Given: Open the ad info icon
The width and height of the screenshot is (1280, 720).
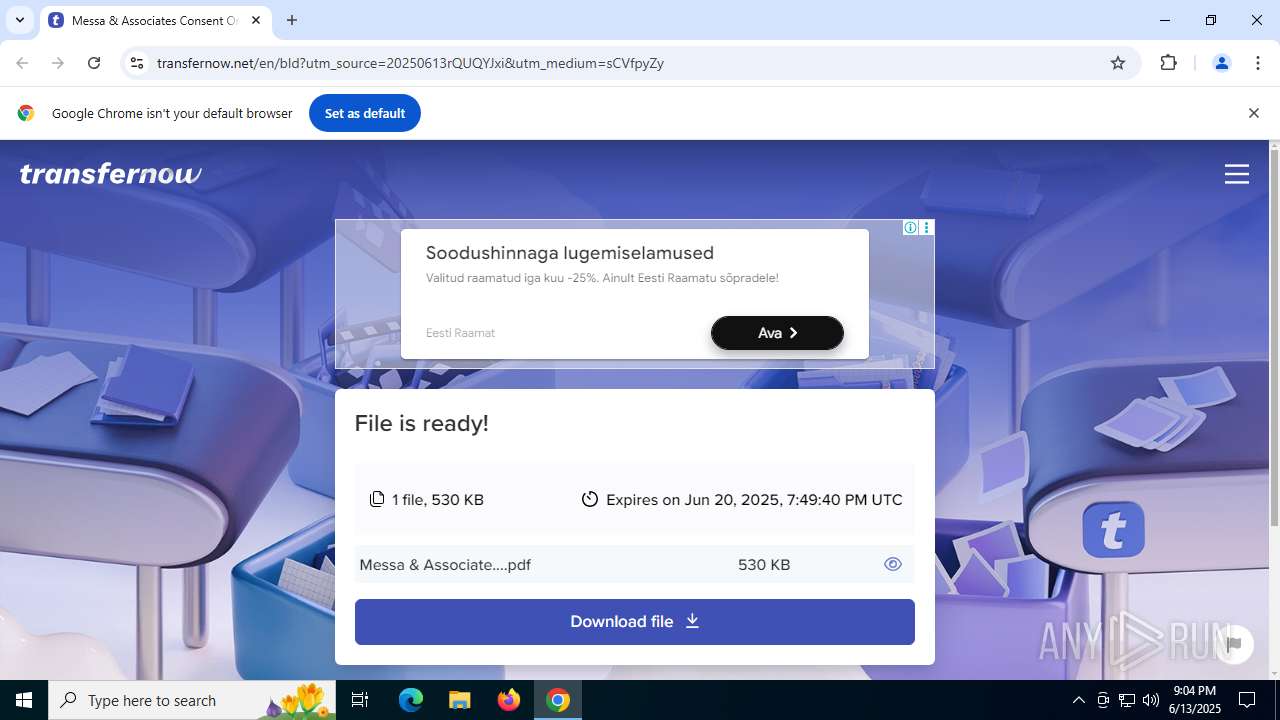Looking at the screenshot, I should click(x=910, y=228).
